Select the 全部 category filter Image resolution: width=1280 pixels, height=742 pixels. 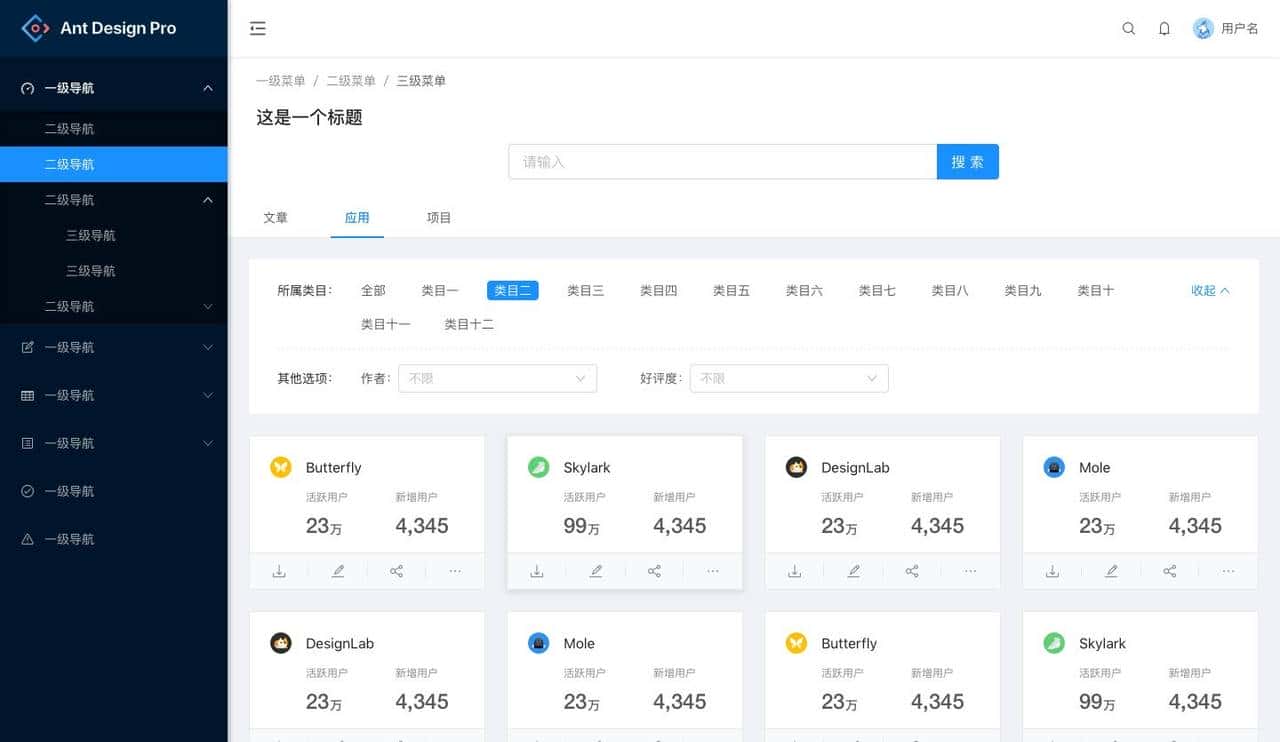click(373, 290)
